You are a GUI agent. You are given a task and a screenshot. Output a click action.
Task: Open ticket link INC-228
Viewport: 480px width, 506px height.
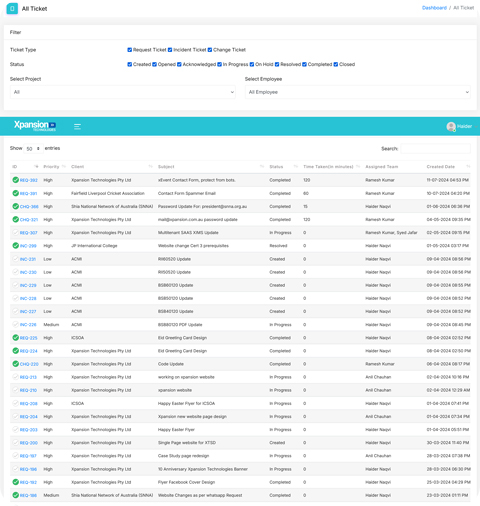pyautogui.click(x=28, y=299)
